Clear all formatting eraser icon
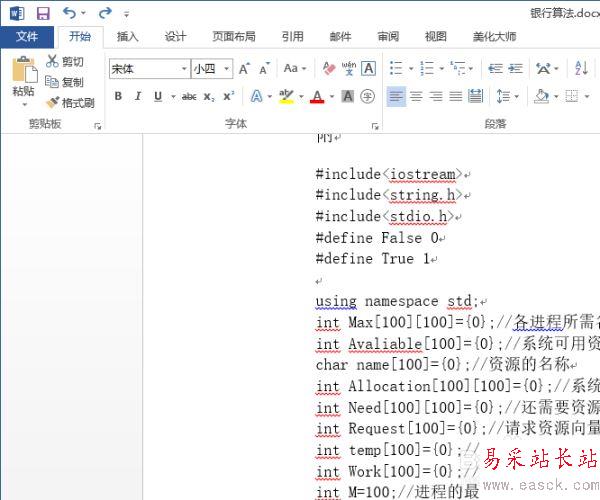The image size is (600, 500). pos(329,69)
